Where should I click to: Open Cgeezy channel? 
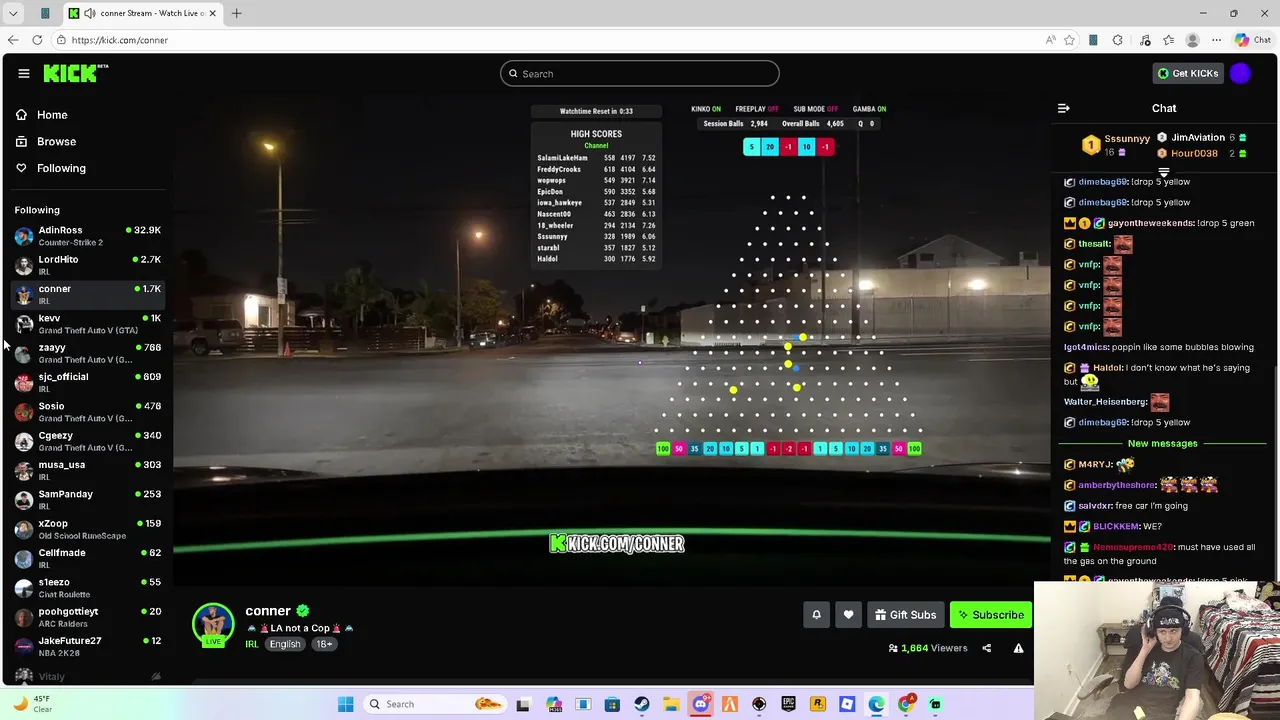(x=88, y=441)
